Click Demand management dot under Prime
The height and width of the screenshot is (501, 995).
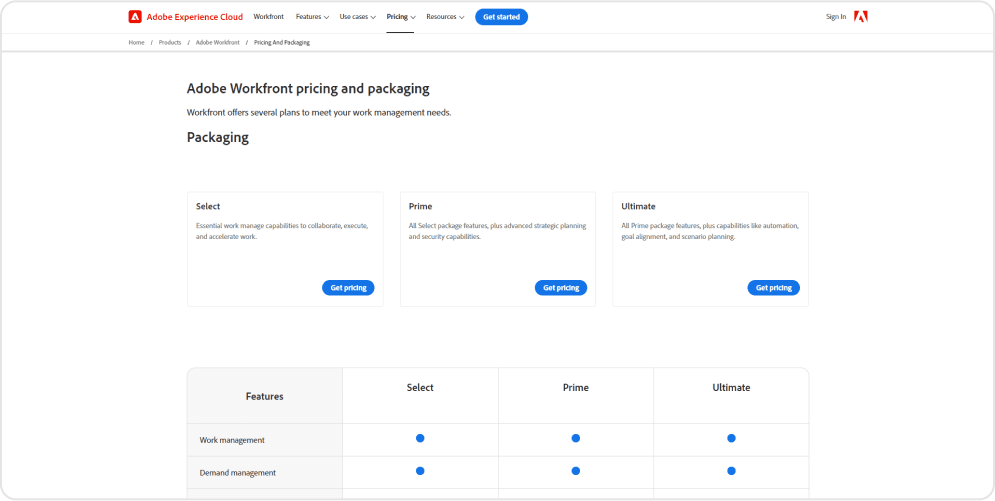(x=576, y=471)
